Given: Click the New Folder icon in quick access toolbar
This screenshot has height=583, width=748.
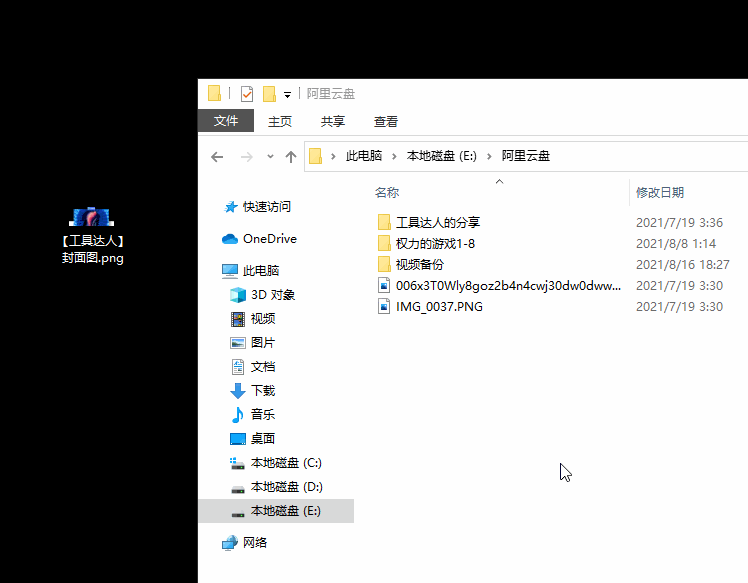Looking at the screenshot, I should 270,94.
